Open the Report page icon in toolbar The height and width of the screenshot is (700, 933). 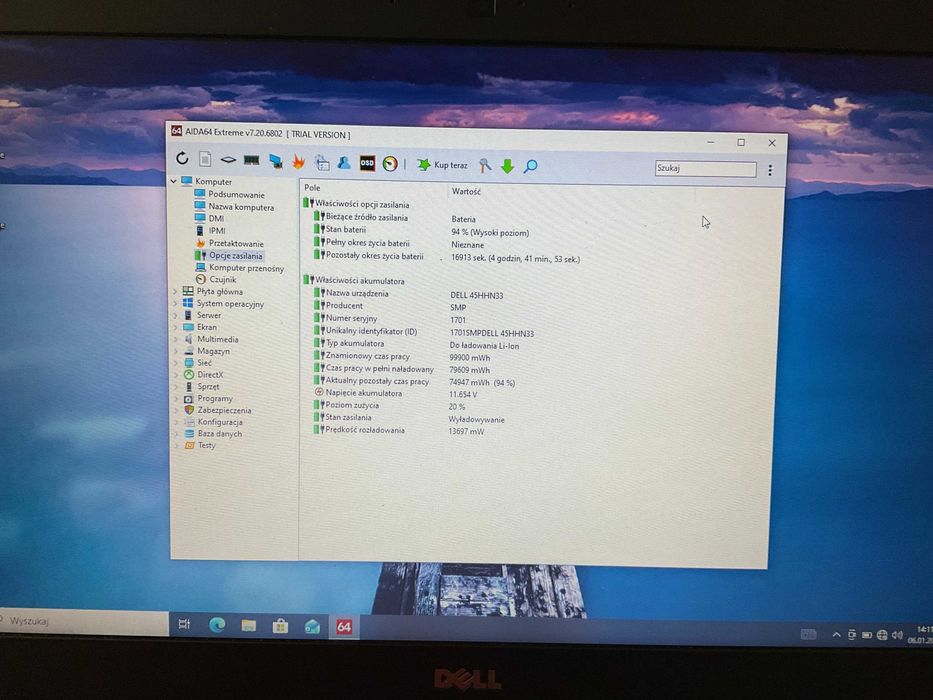pos(205,159)
